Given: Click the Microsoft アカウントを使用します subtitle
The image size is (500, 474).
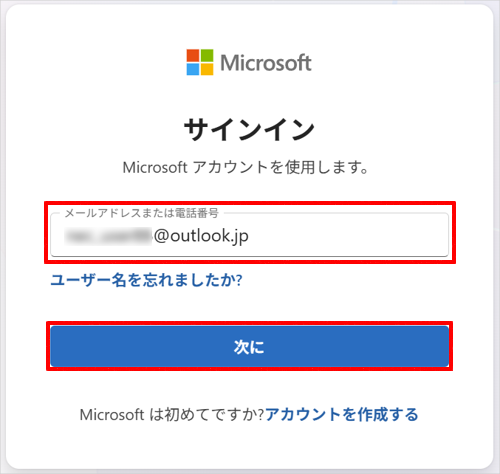Looking at the screenshot, I should 246,167.
